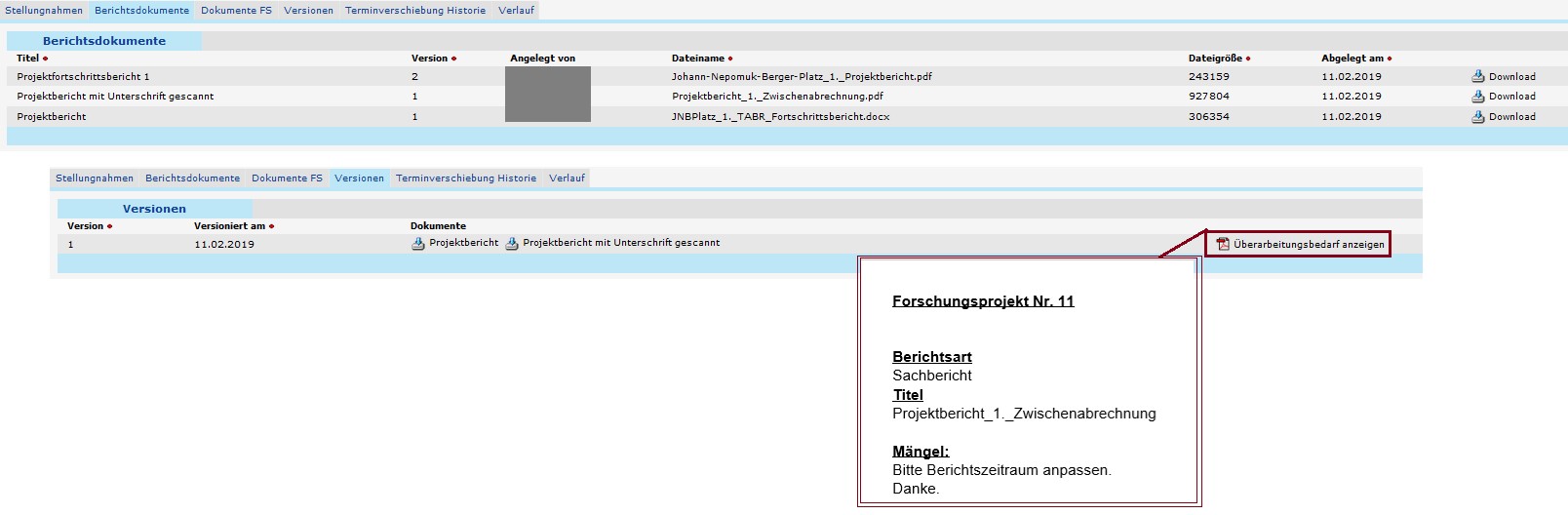The height and width of the screenshot is (515, 1568).
Task: Click Dateigröße column header
Action: click(1215, 59)
